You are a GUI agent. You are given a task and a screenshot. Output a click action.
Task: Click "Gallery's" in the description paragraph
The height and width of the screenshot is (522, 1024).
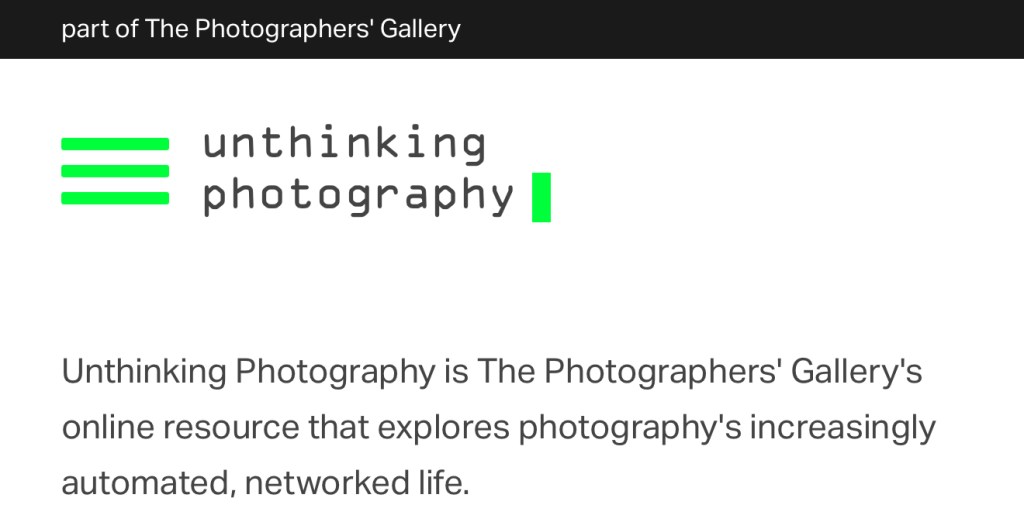pyautogui.click(x=856, y=372)
